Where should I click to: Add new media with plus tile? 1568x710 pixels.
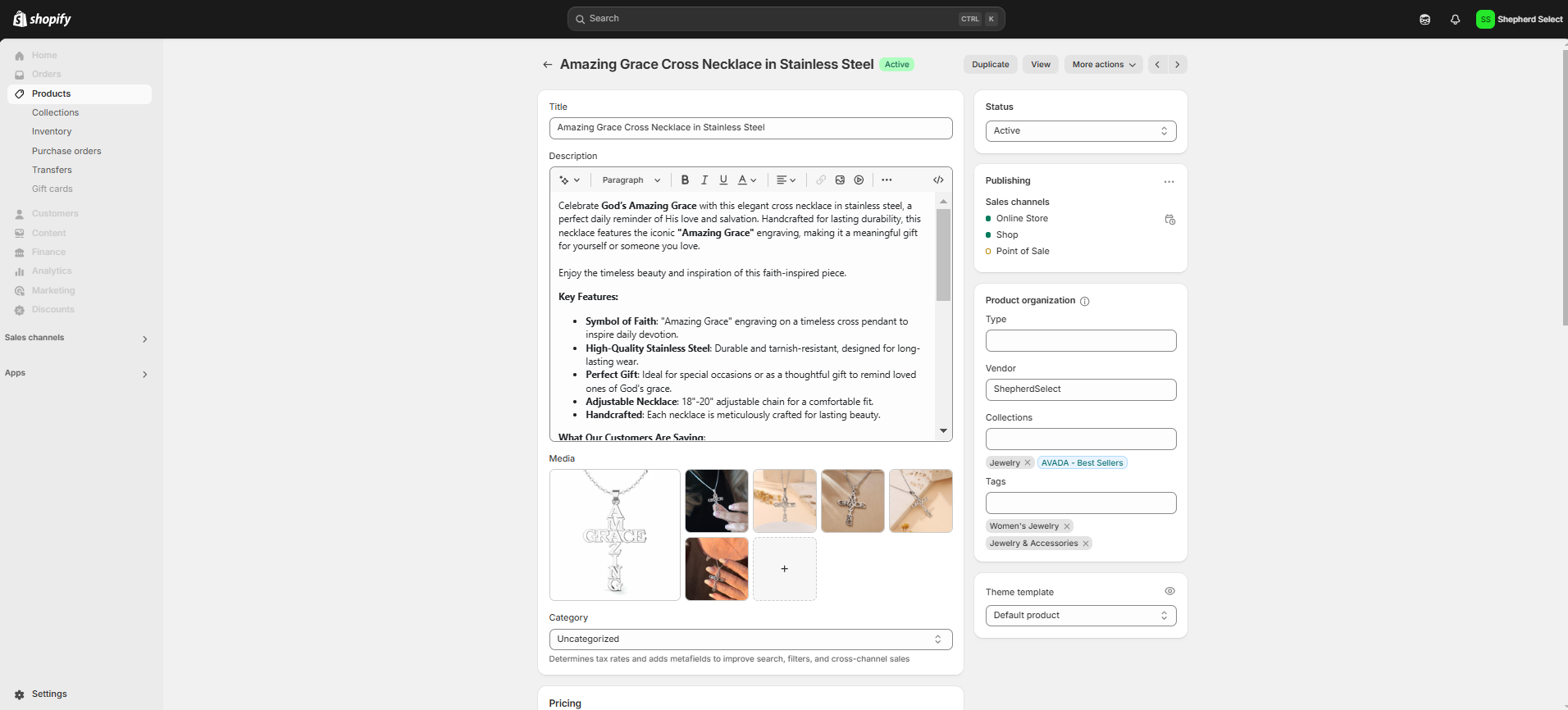pos(785,569)
